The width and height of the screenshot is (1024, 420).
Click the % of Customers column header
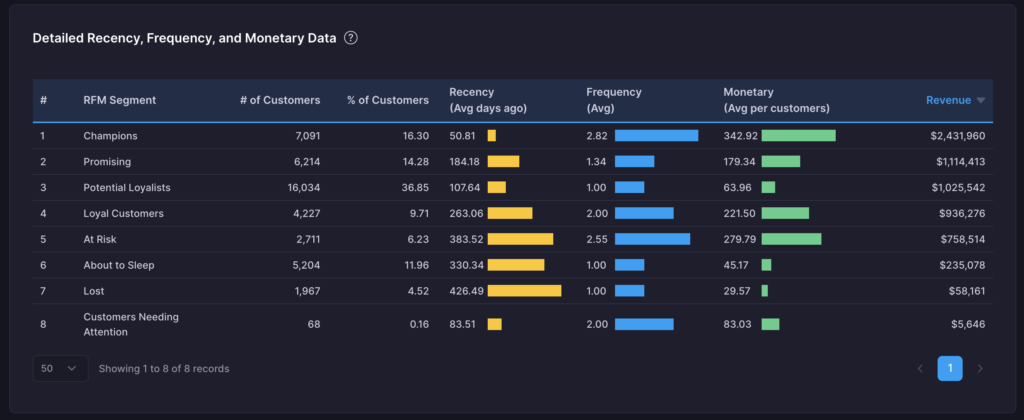[x=388, y=101]
